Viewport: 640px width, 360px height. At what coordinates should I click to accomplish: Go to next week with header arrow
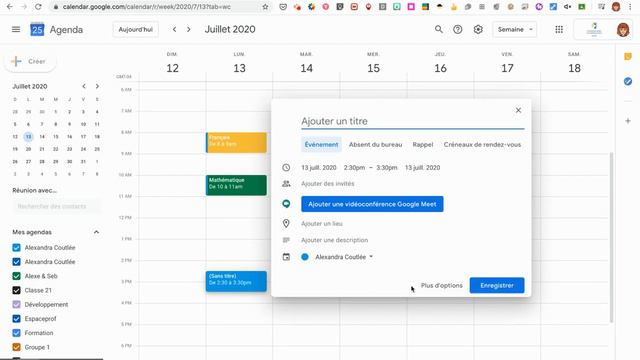click(x=189, y=29)
